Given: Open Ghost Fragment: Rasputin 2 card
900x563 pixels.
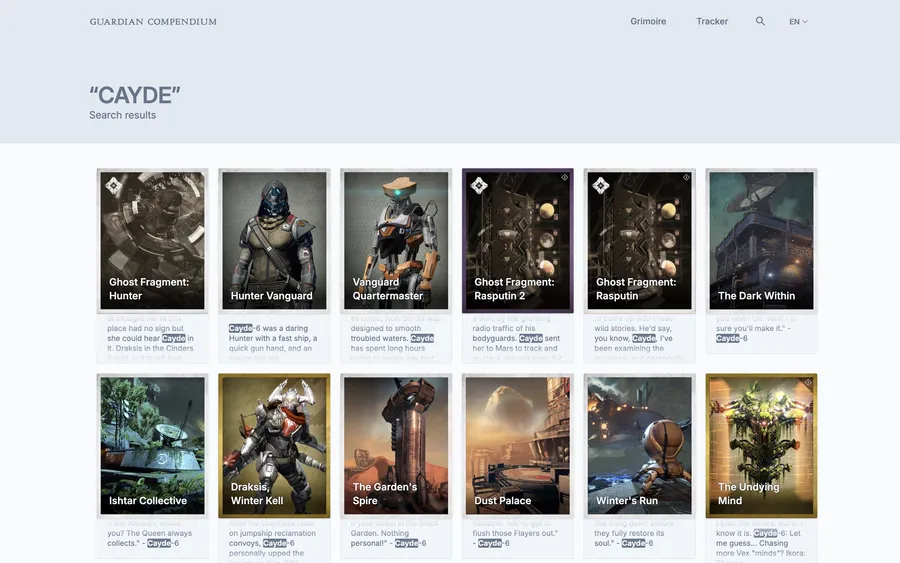Looking at the screenshot, I should (x=518, y=240).
